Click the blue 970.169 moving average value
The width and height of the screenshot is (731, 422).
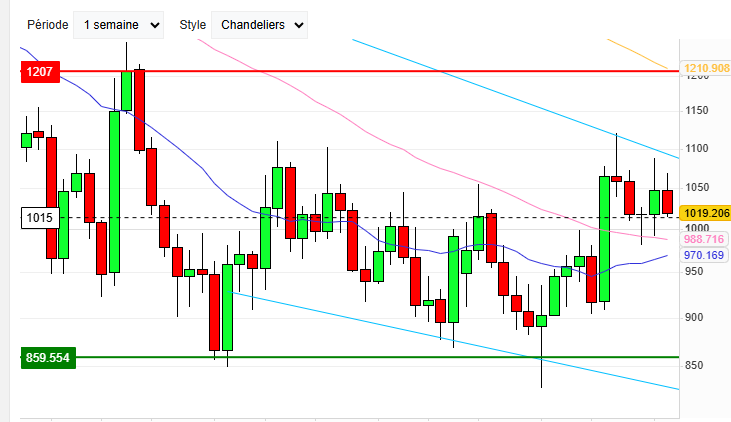pos(703,255)
